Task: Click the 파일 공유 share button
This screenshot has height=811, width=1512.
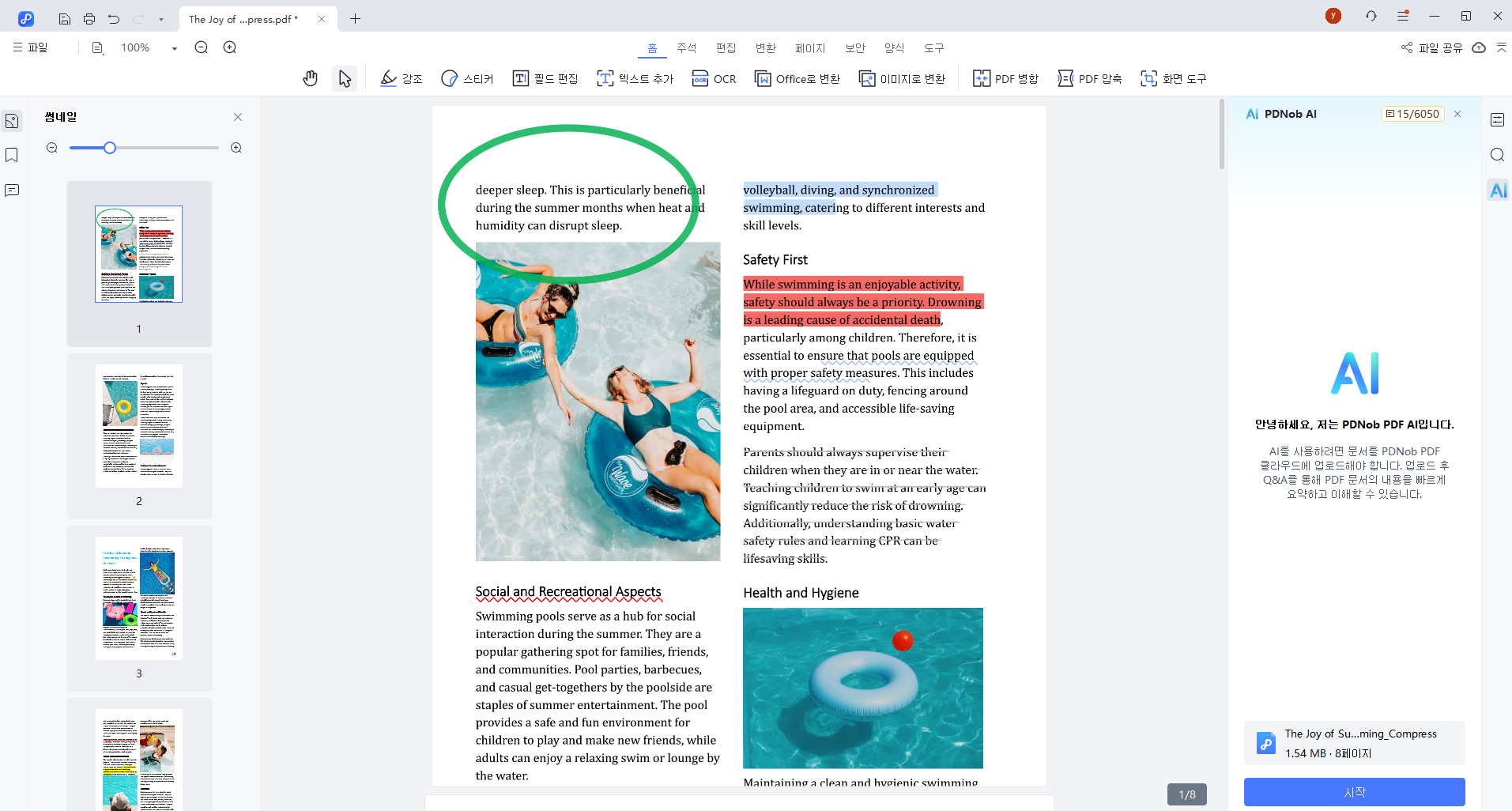Action: (1431, 47)
